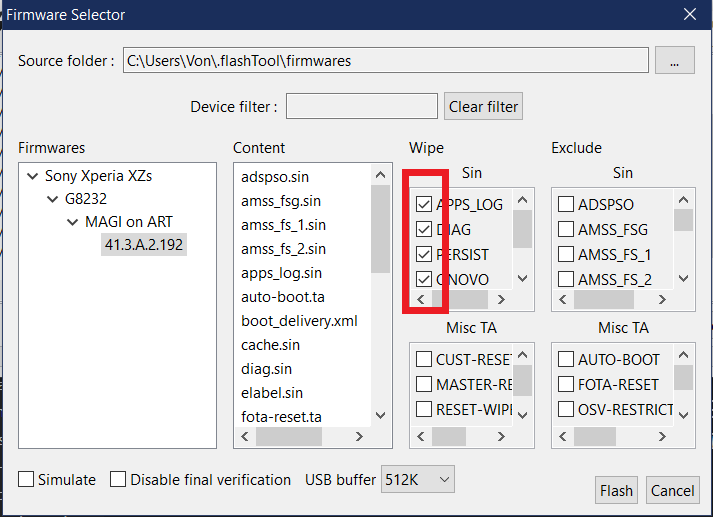
Task: Click the Cancel button
Action: click(x=672, y=490)
